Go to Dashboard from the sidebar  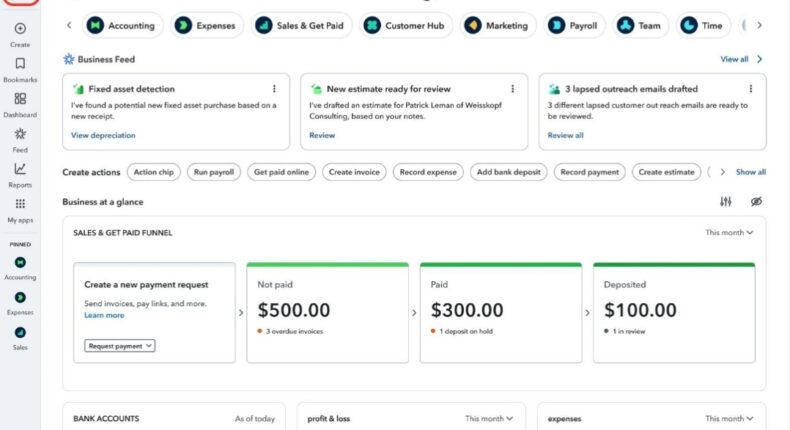[x=20, y=99]
